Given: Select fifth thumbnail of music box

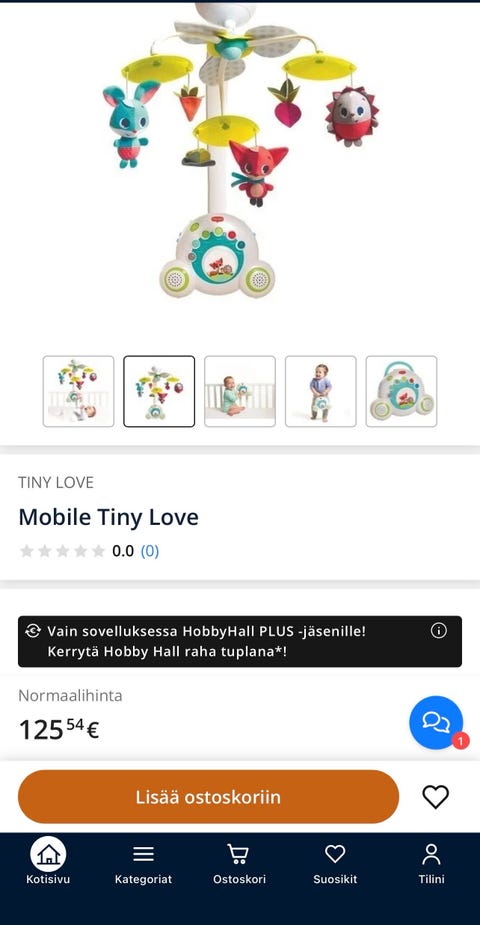Looking at the screenshot, I should tap(402, 391).
